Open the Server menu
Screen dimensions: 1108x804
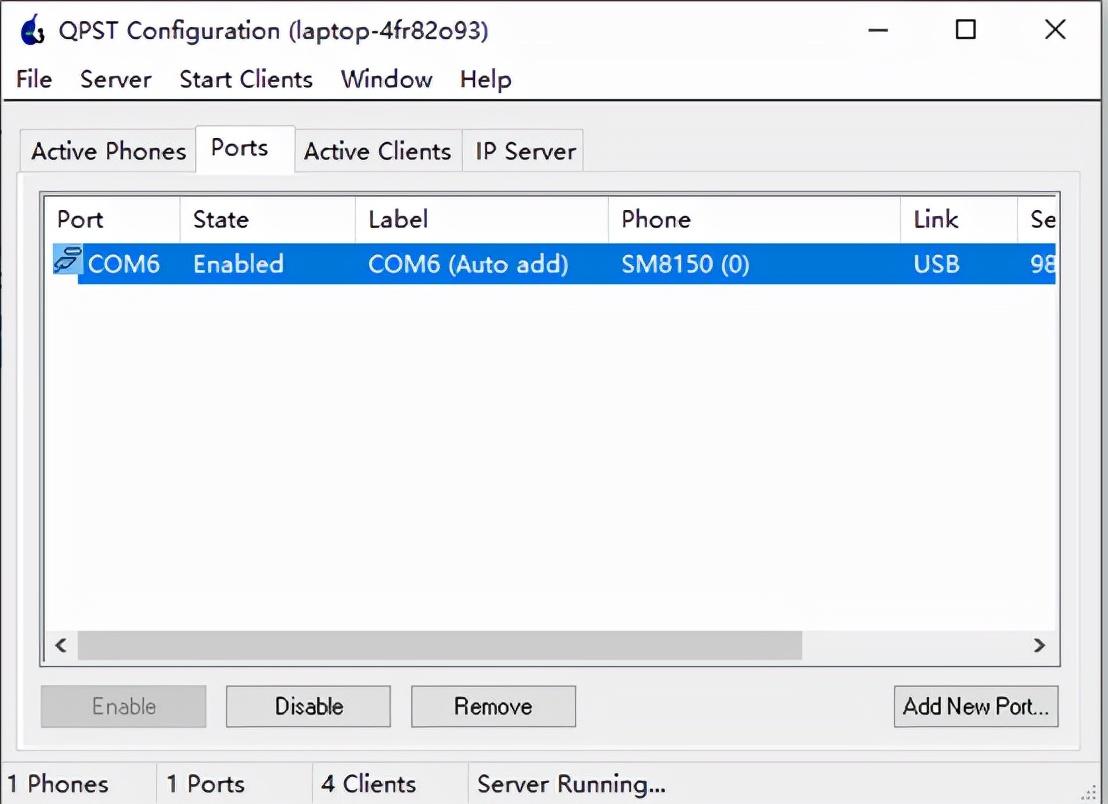coord(116,79)
